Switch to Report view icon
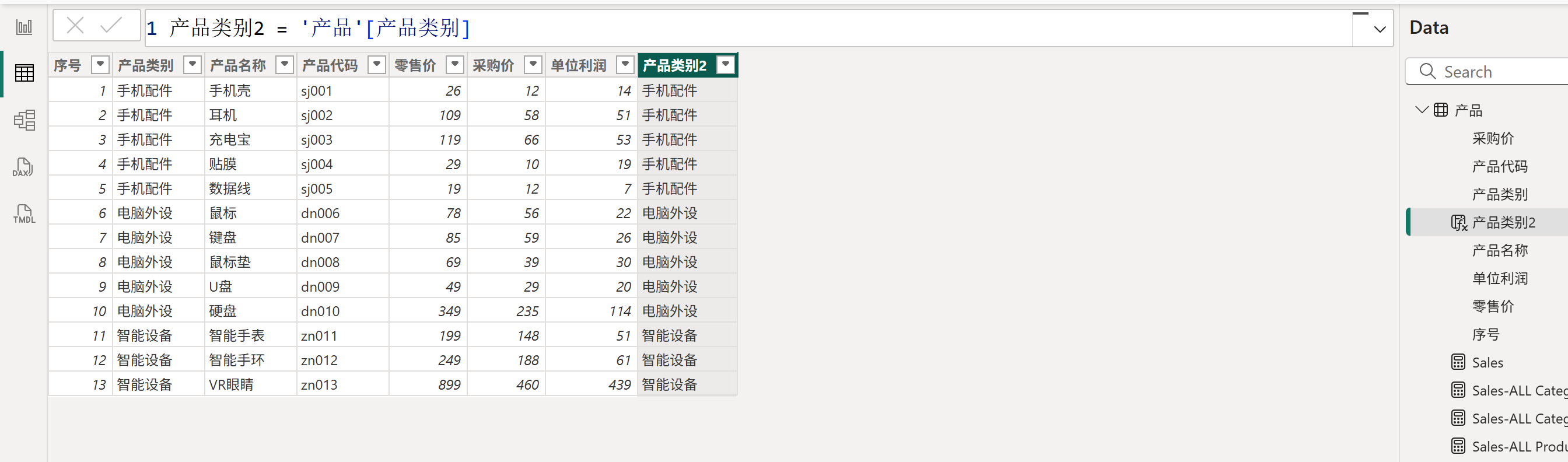The image size is (1568, 462). click(x=24, y=27)
